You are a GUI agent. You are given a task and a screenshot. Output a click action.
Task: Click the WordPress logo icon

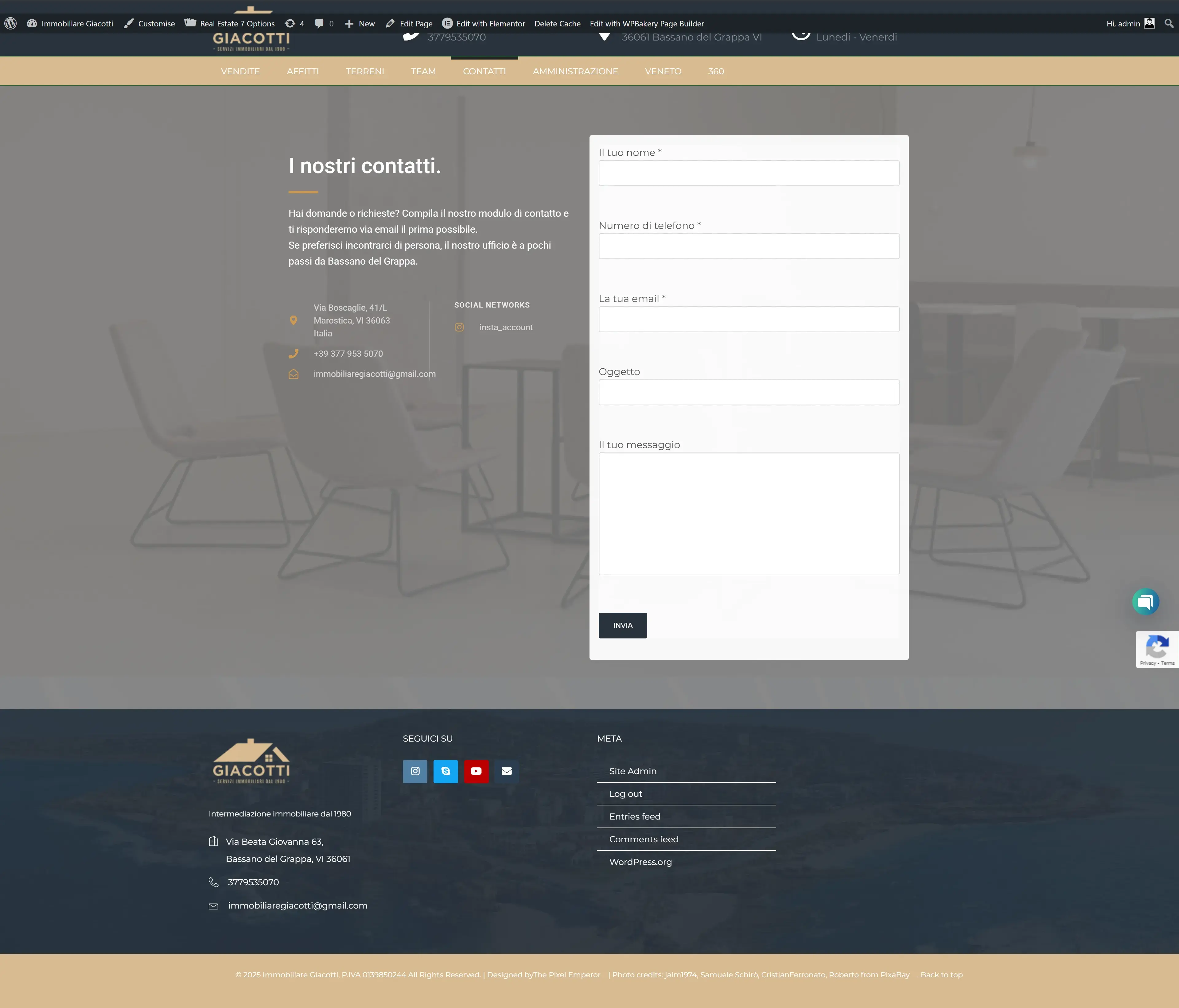10,23
